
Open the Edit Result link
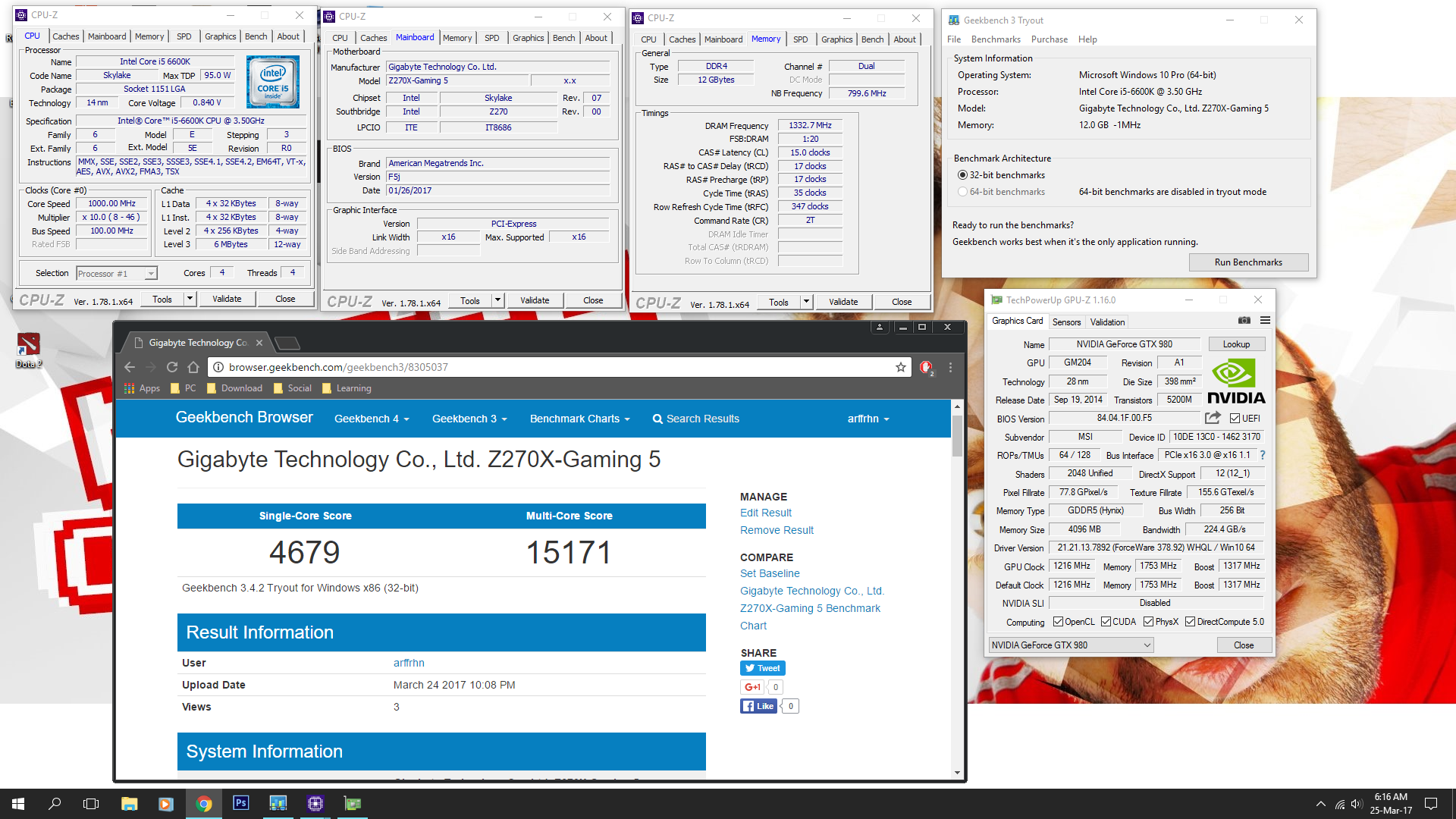coord(766,513)
